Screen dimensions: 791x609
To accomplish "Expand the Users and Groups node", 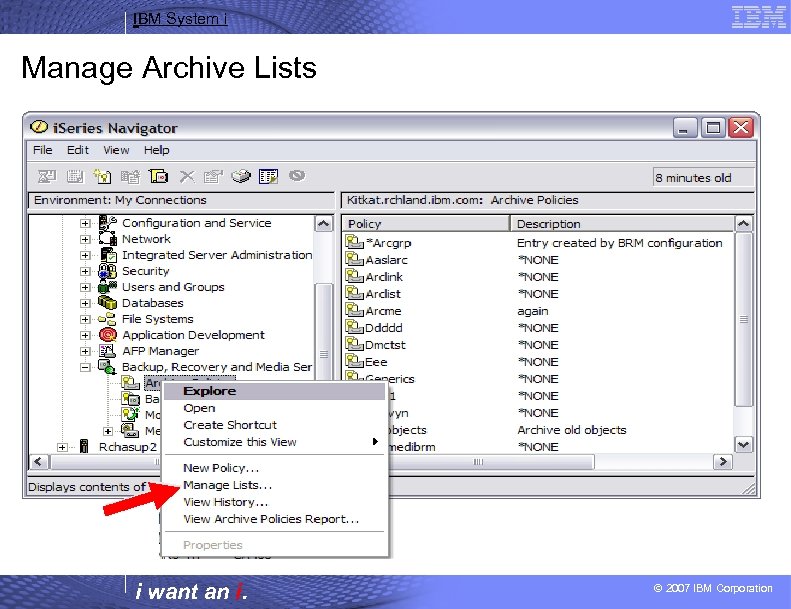I will pyautogui.click(x=85, y=287).
